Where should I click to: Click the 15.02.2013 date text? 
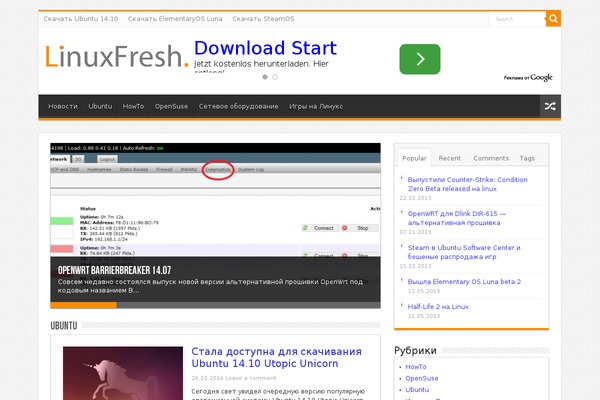[415, 266]
